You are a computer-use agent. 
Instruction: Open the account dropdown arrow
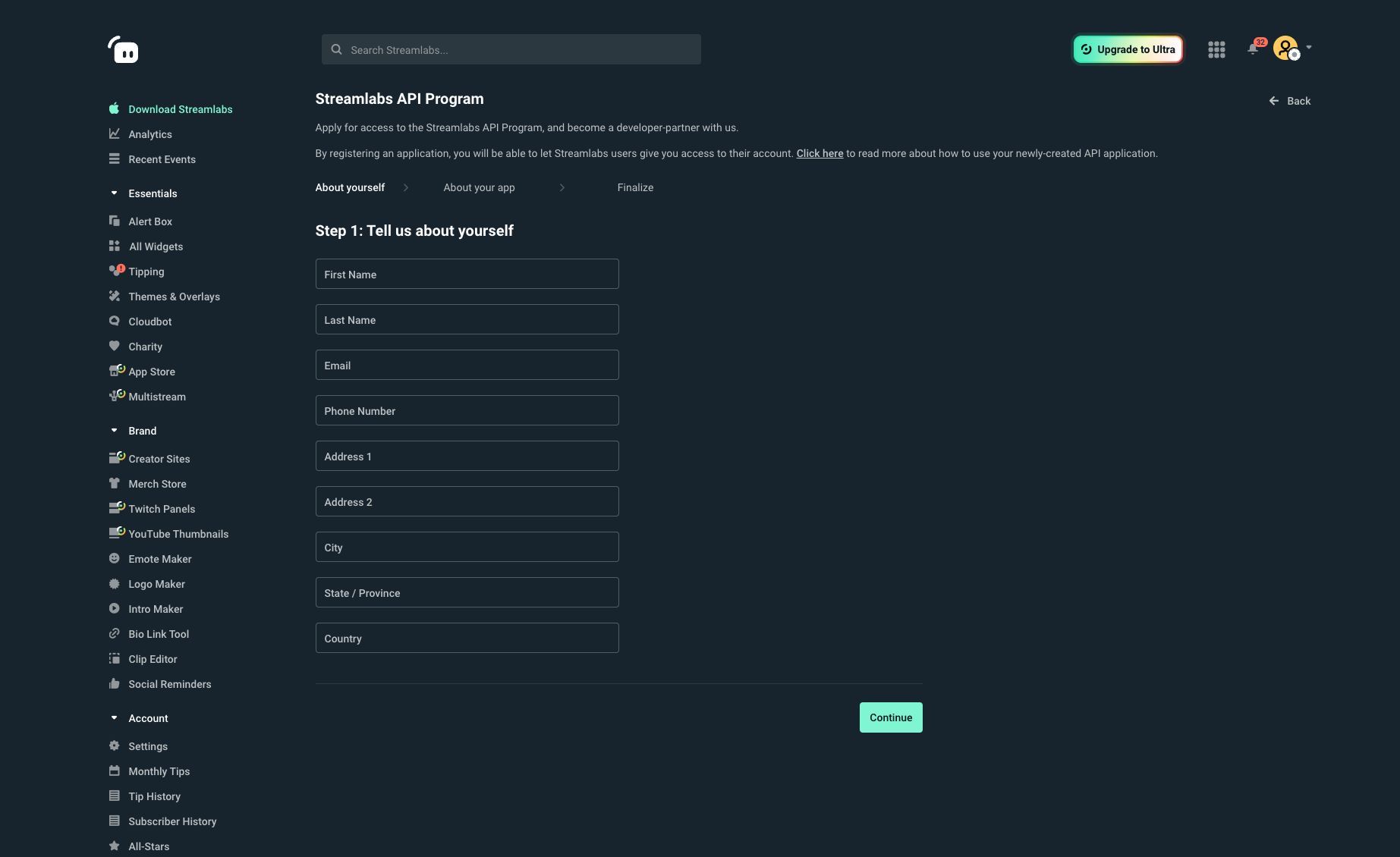tap(1309, 47)
